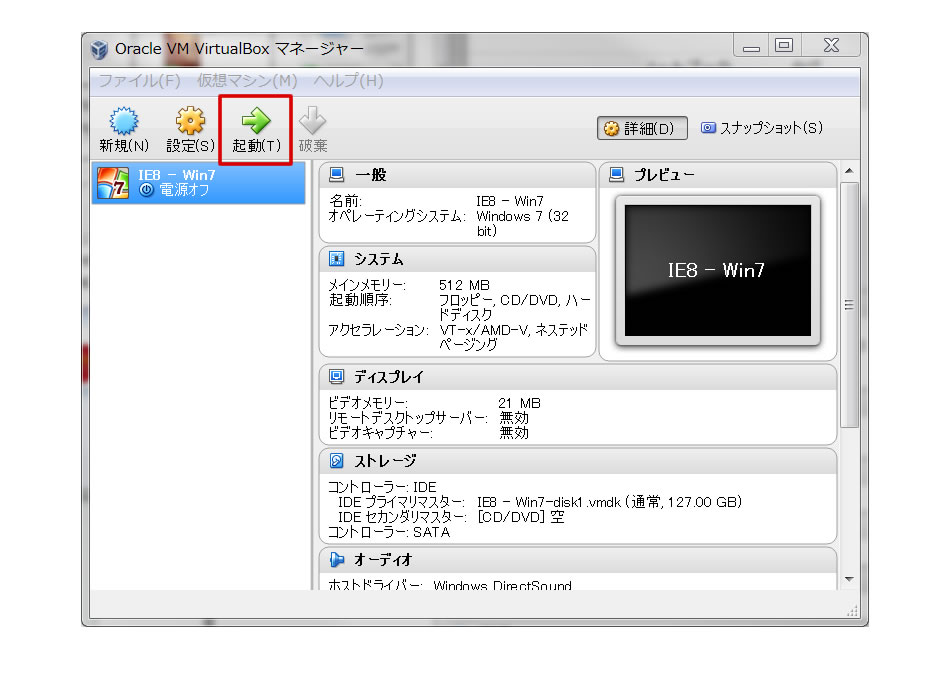Click the IE8 - Win7 preview thumbnail
This screenshot has width=949, height=697.
coord(718,270)
